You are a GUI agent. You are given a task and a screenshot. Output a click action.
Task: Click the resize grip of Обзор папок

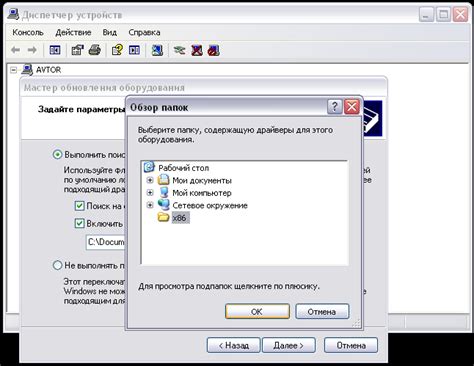click(356, 323)
